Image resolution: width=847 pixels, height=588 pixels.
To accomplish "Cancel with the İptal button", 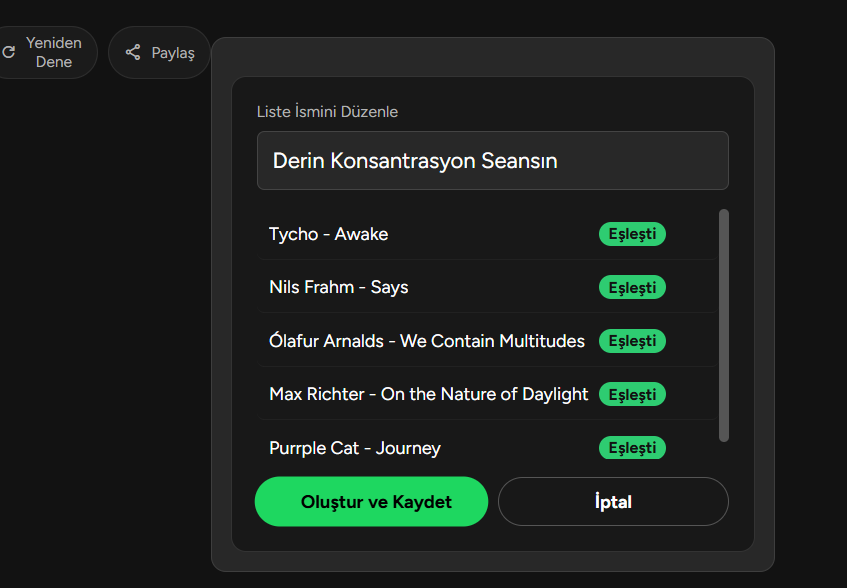I will (x=613, y=502).
